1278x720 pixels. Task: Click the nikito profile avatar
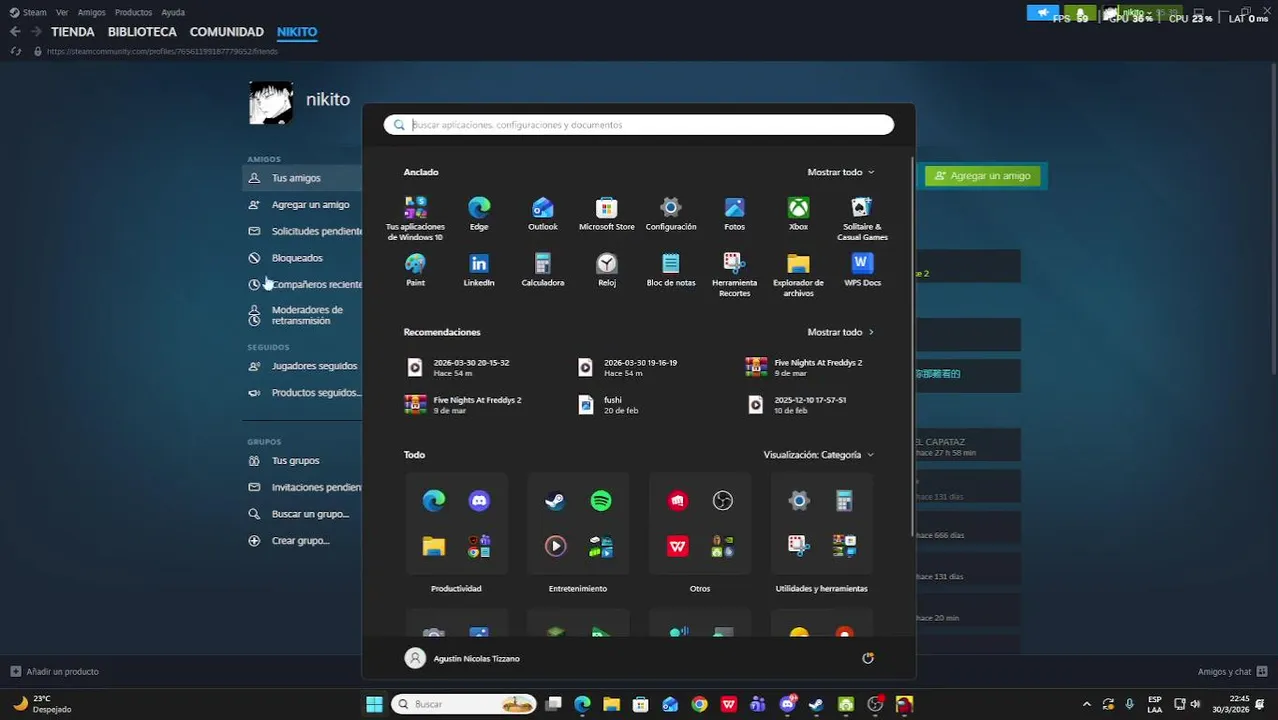pos(271,103)
